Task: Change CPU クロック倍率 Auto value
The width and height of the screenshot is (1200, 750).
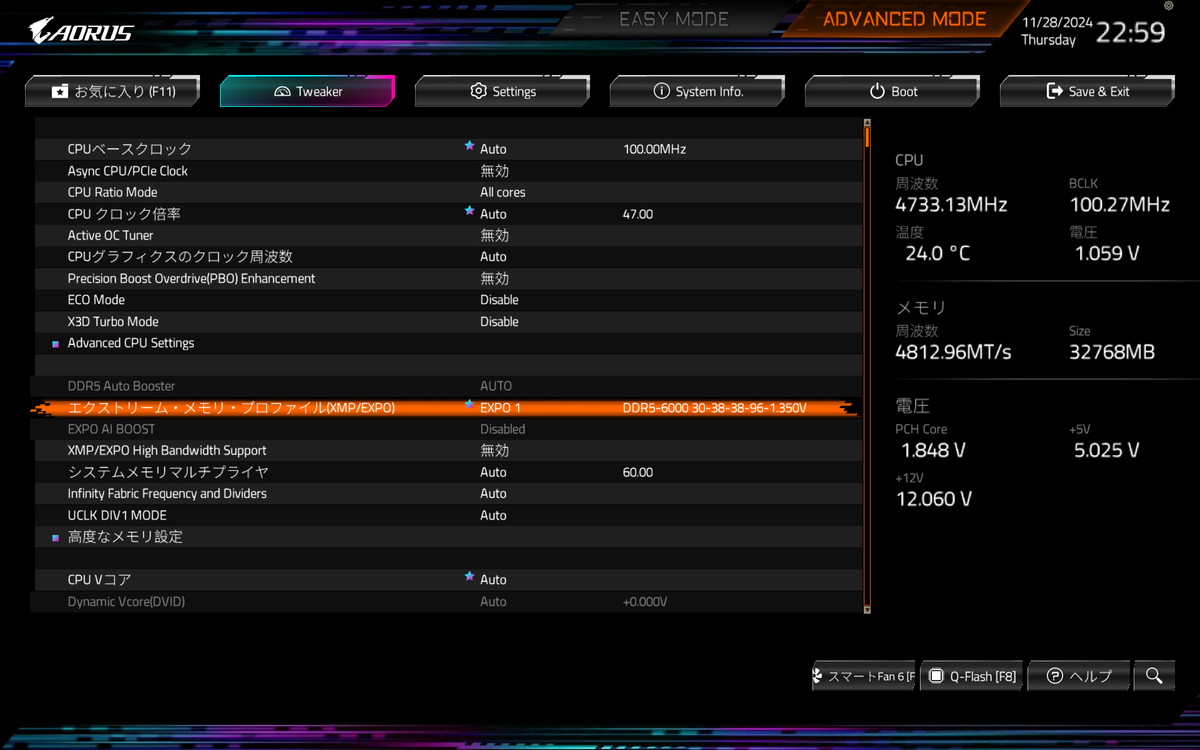Action: 493,214
